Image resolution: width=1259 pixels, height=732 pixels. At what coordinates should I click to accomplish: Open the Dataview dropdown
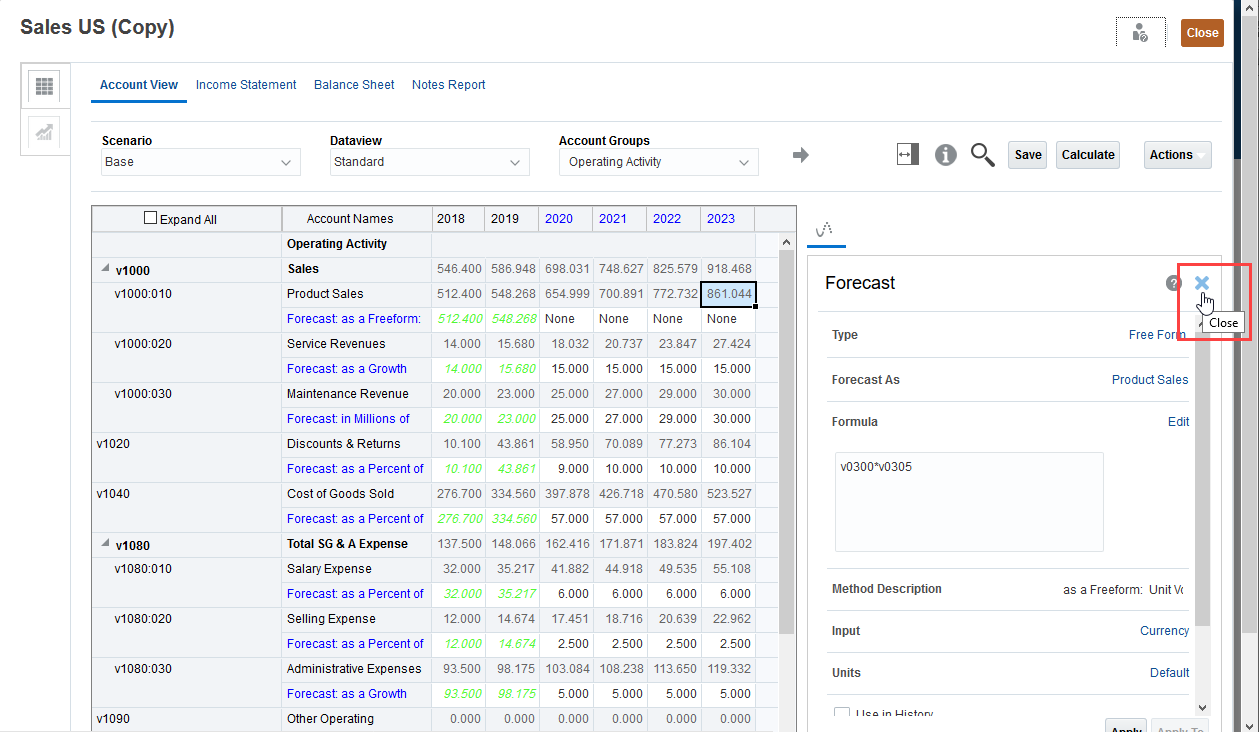tap(429, 162)
